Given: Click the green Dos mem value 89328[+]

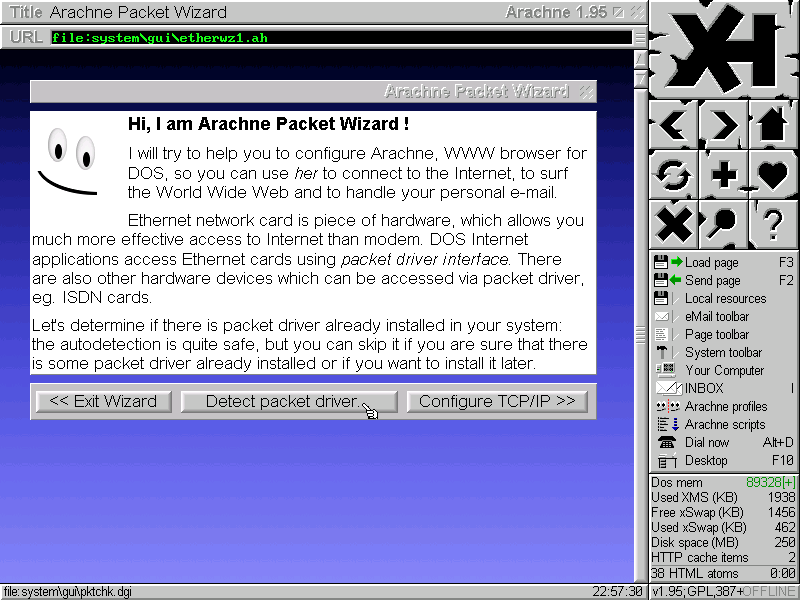Looking at the screenshot, I should click(770, 482).
